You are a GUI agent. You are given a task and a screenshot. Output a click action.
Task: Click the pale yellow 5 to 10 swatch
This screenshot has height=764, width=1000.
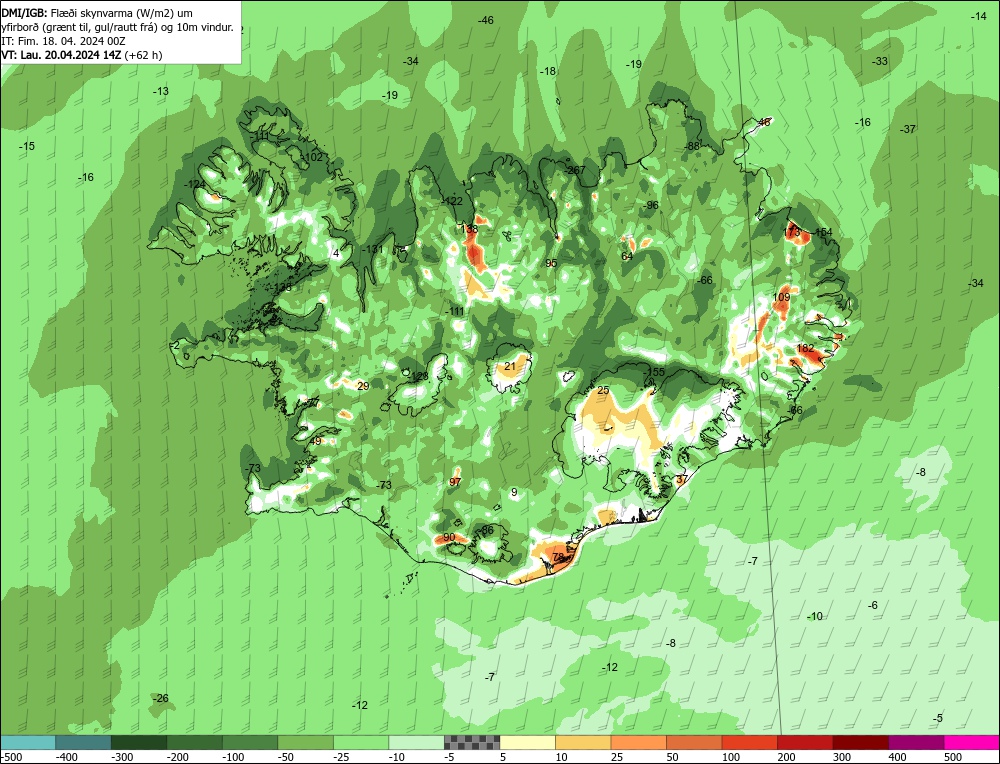click(527, 742)
